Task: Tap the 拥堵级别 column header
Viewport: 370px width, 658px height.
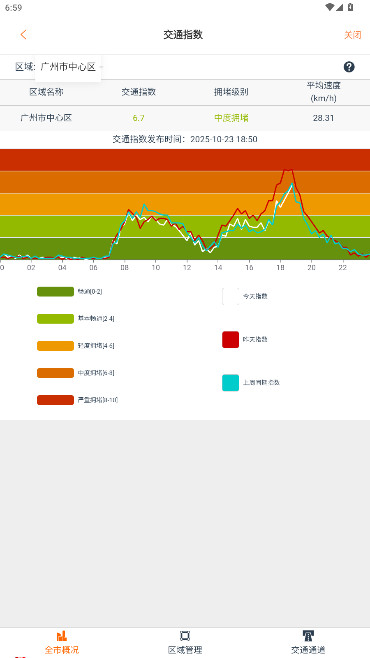Action: point(231,92)
